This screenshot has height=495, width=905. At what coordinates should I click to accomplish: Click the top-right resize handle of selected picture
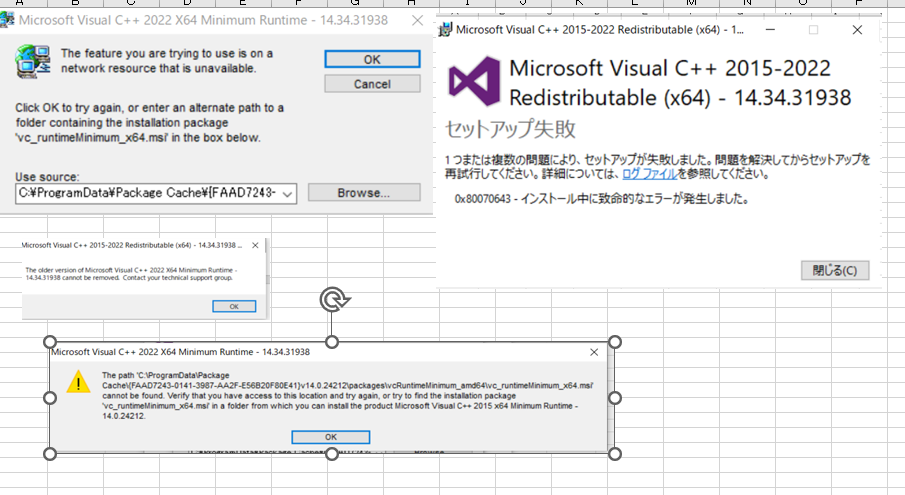[615, 342]
